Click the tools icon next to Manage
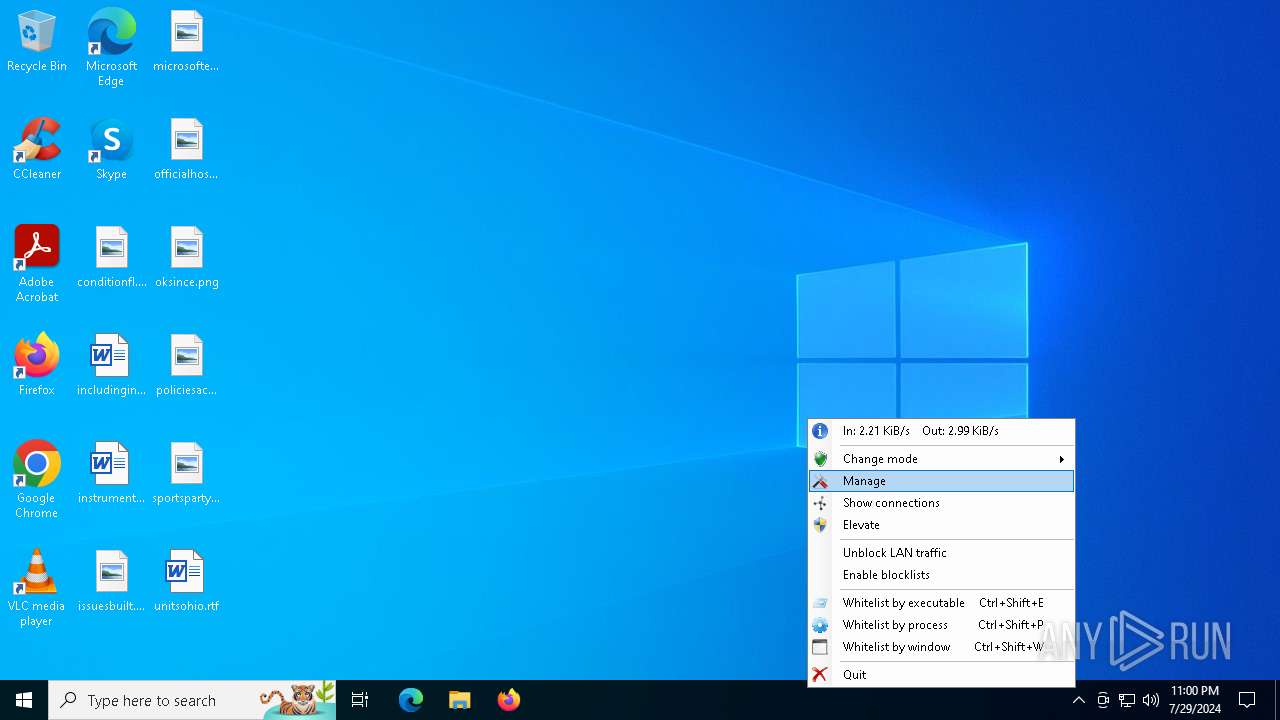 (x=820, y=481)
